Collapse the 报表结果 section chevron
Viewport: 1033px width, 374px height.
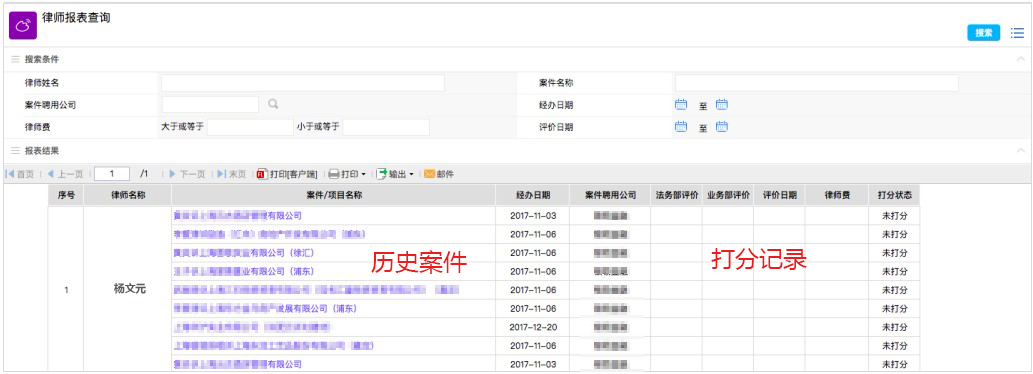pos(1020,151)
